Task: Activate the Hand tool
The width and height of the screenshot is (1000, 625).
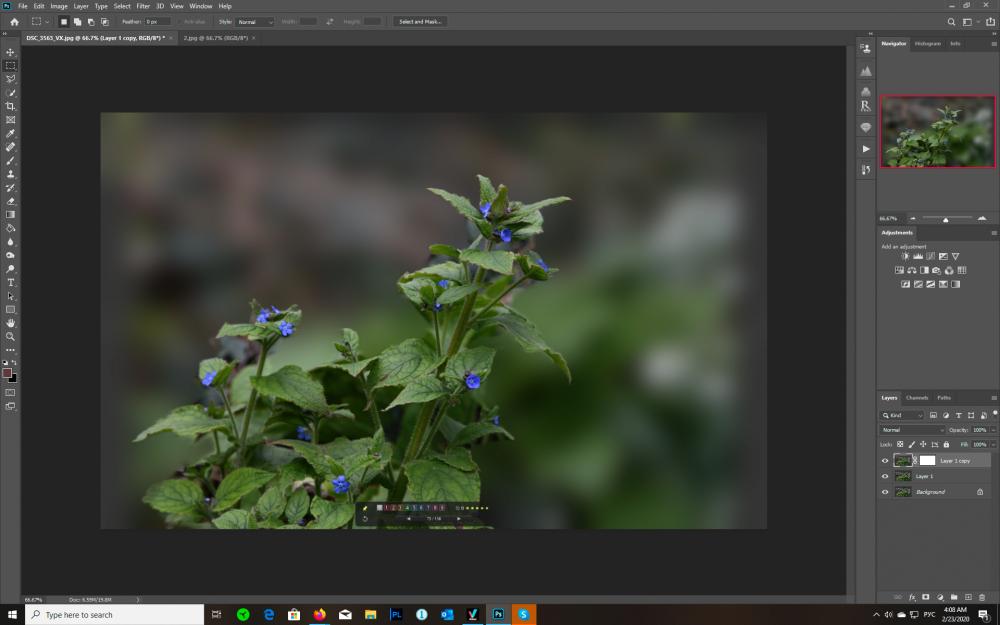Action: pos(10,323)
